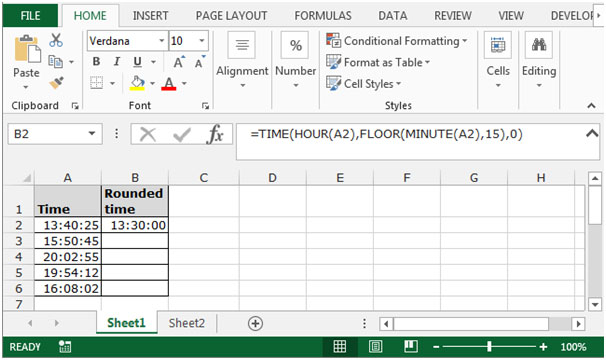Add a new sheet with plus icon
Image resolution: width=606 pixels, height=360 pixels.
point(255,323)
